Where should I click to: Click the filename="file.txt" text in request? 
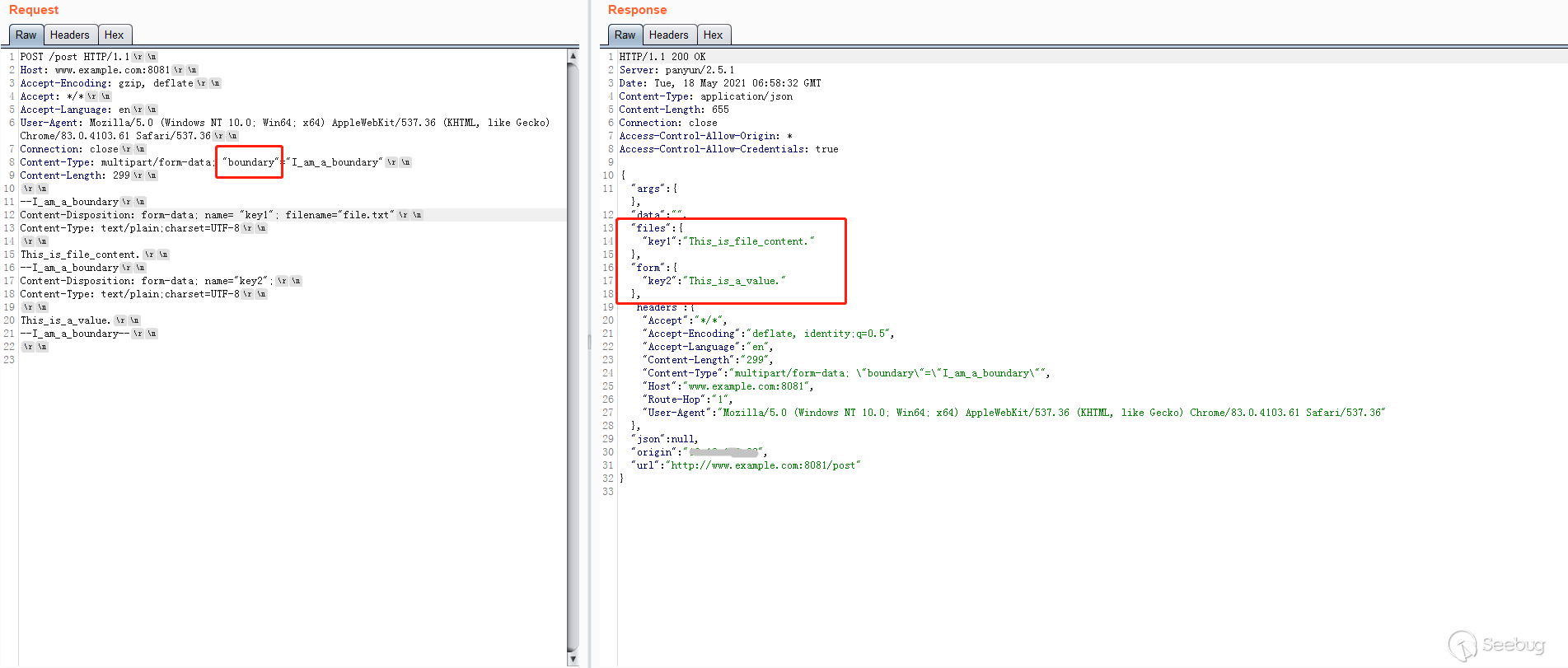tap(339, 215)
